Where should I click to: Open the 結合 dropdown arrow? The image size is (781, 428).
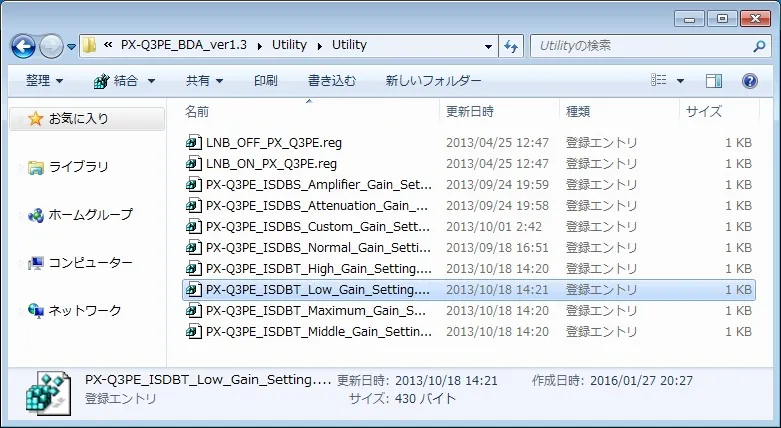point(151,81)
